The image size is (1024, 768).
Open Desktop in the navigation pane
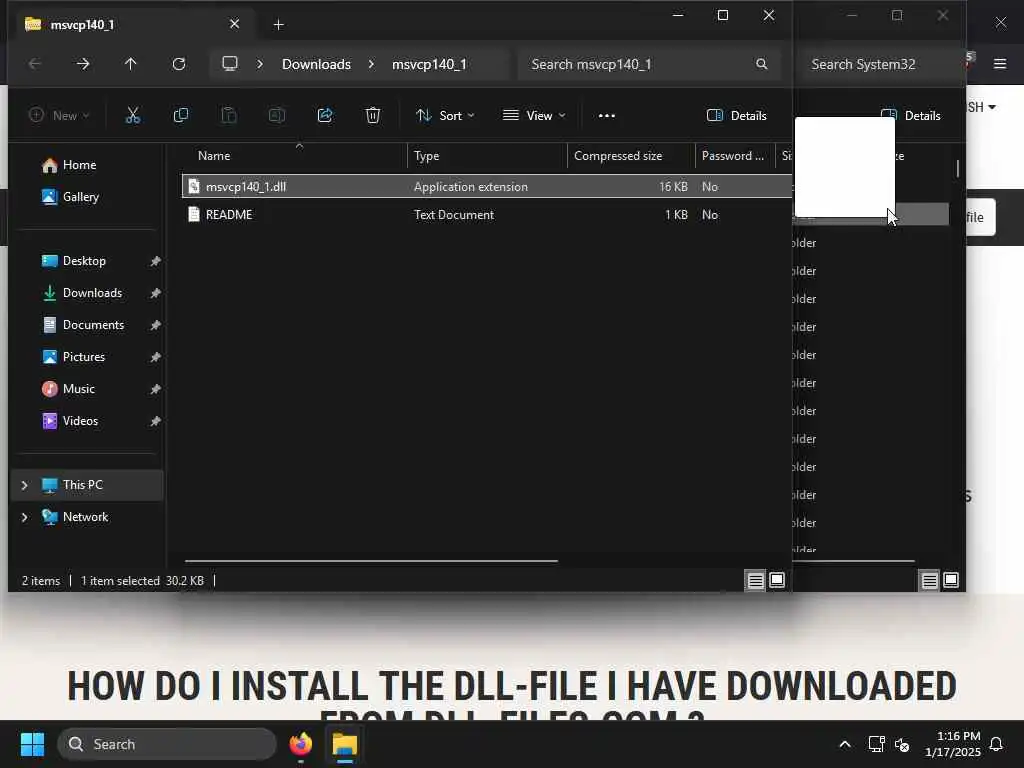84,261
